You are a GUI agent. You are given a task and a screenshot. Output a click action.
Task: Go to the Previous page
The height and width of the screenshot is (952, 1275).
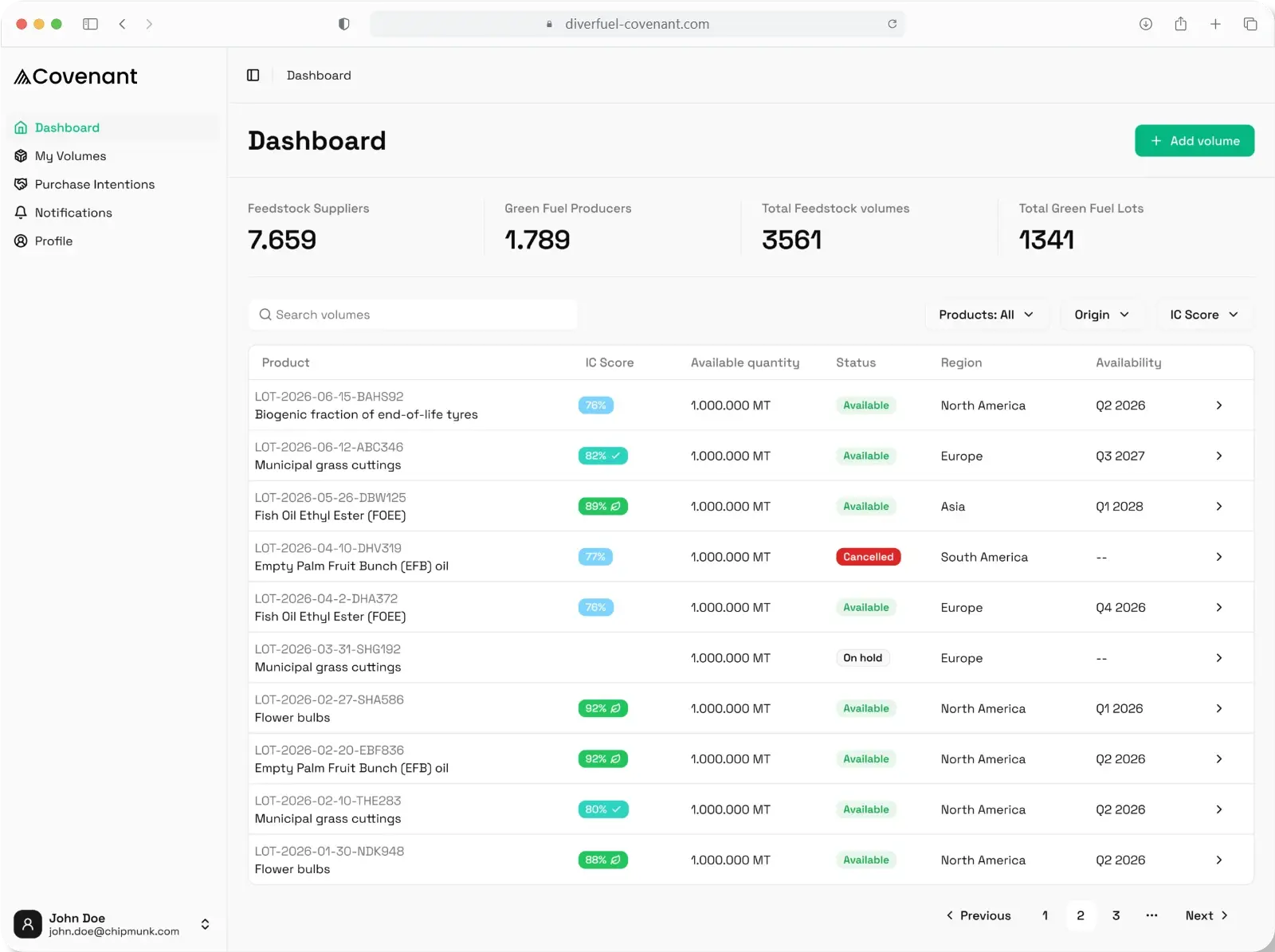point(978,915)
